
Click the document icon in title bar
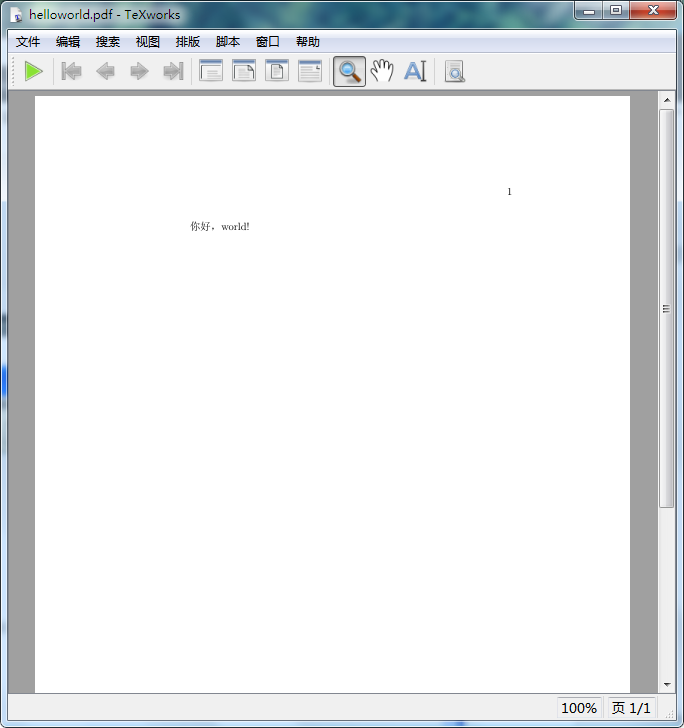[x=17, y=15]
